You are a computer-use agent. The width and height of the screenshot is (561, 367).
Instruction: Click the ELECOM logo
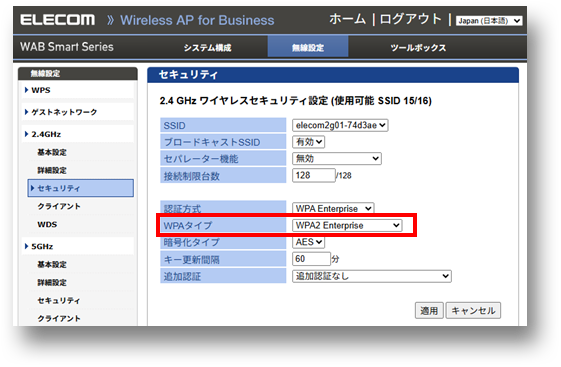pos(58,20)
